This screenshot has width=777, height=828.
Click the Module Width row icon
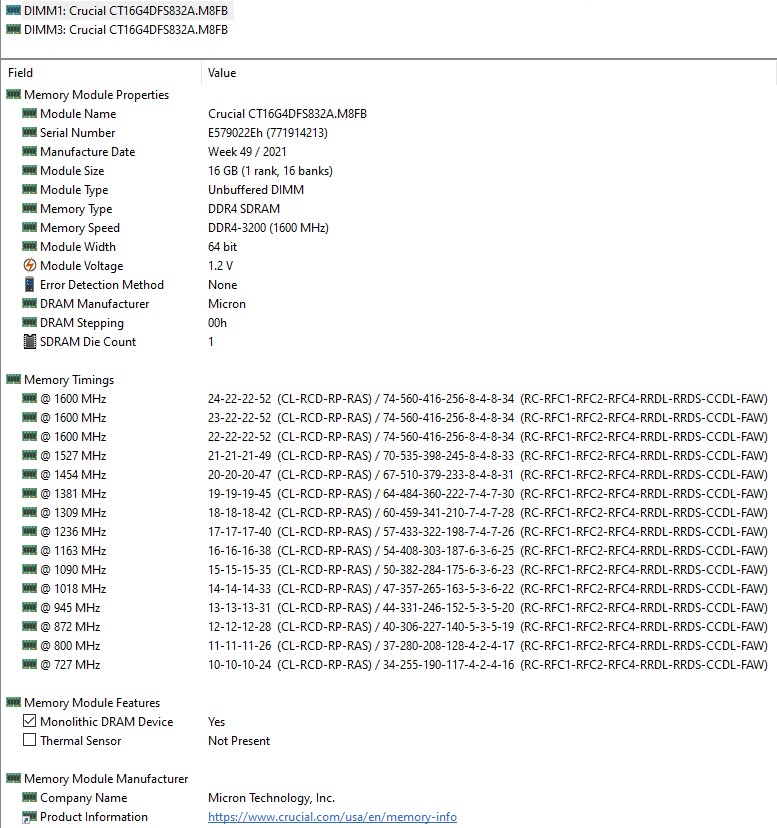click(x=30, y=246)
